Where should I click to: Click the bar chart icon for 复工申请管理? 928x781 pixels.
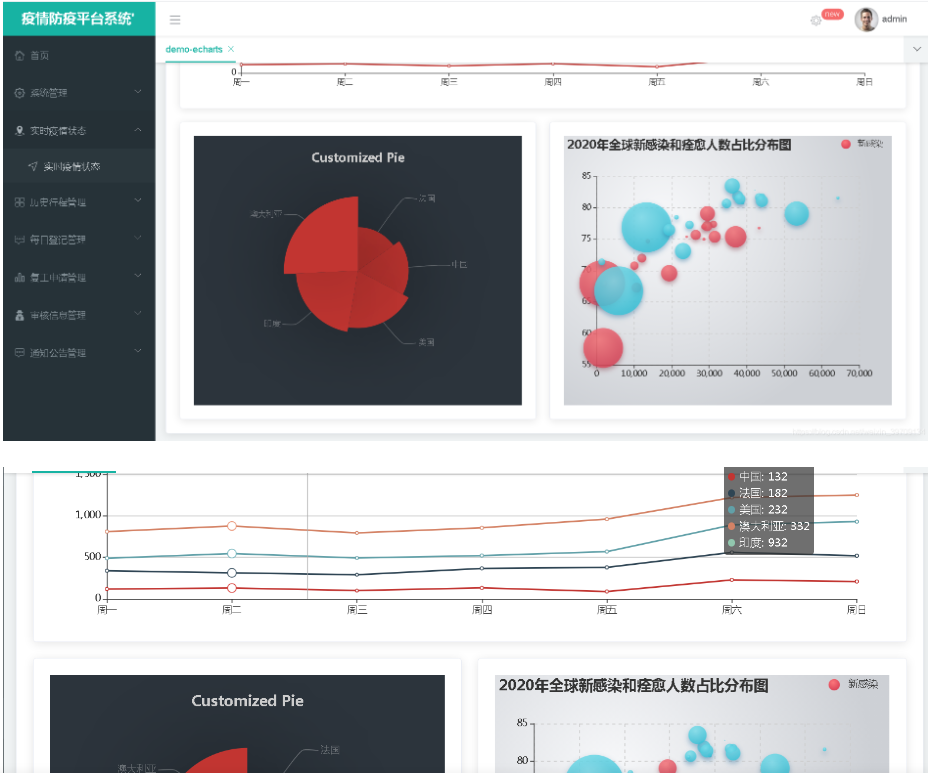pos(20,277)
